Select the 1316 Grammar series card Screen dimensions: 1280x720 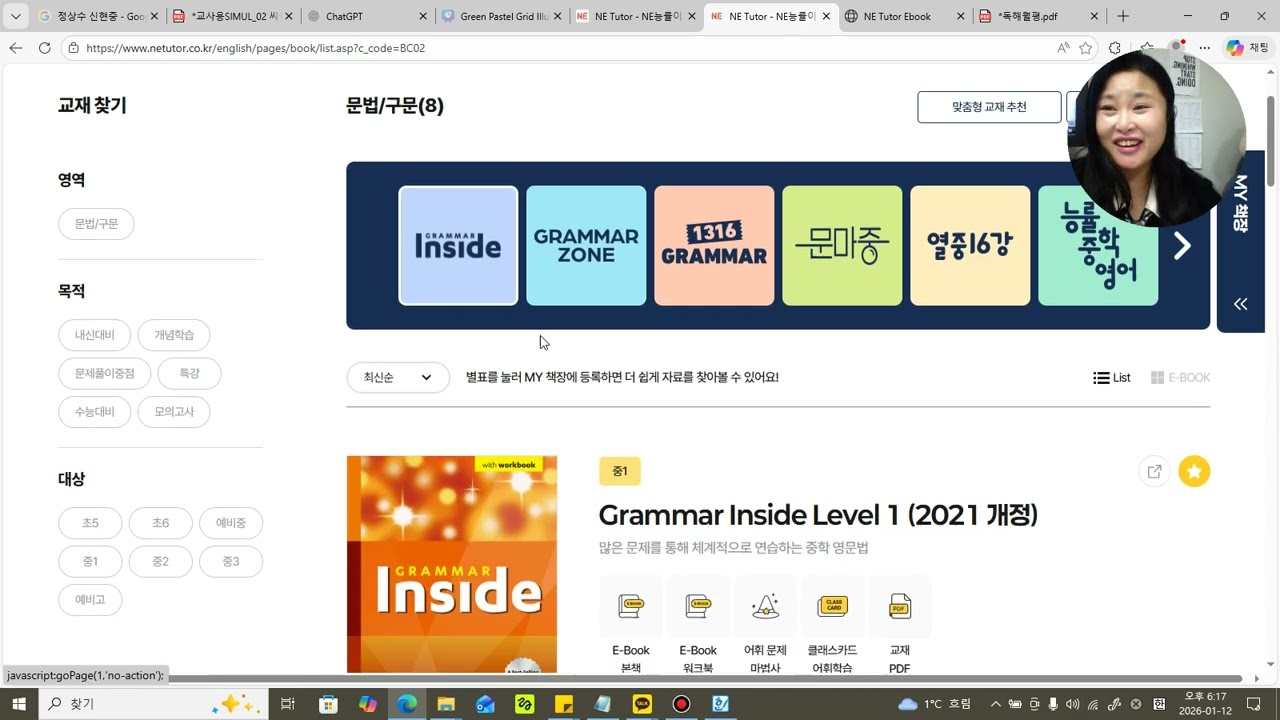point(714,245)
